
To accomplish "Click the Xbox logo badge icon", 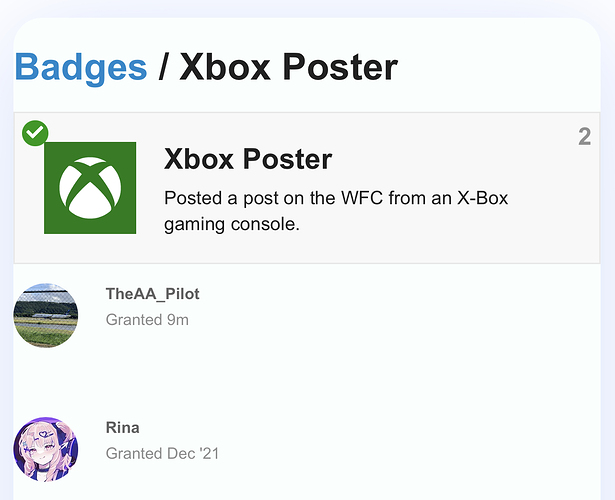I will pos(90,188).
